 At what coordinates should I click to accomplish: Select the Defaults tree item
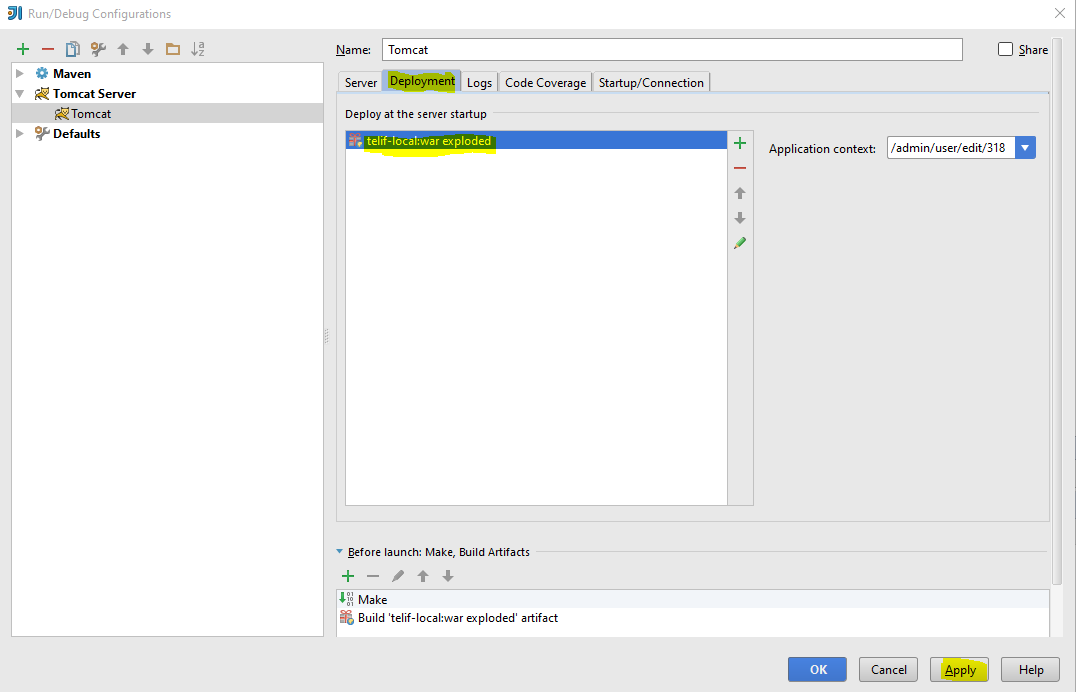click(76, 133)
